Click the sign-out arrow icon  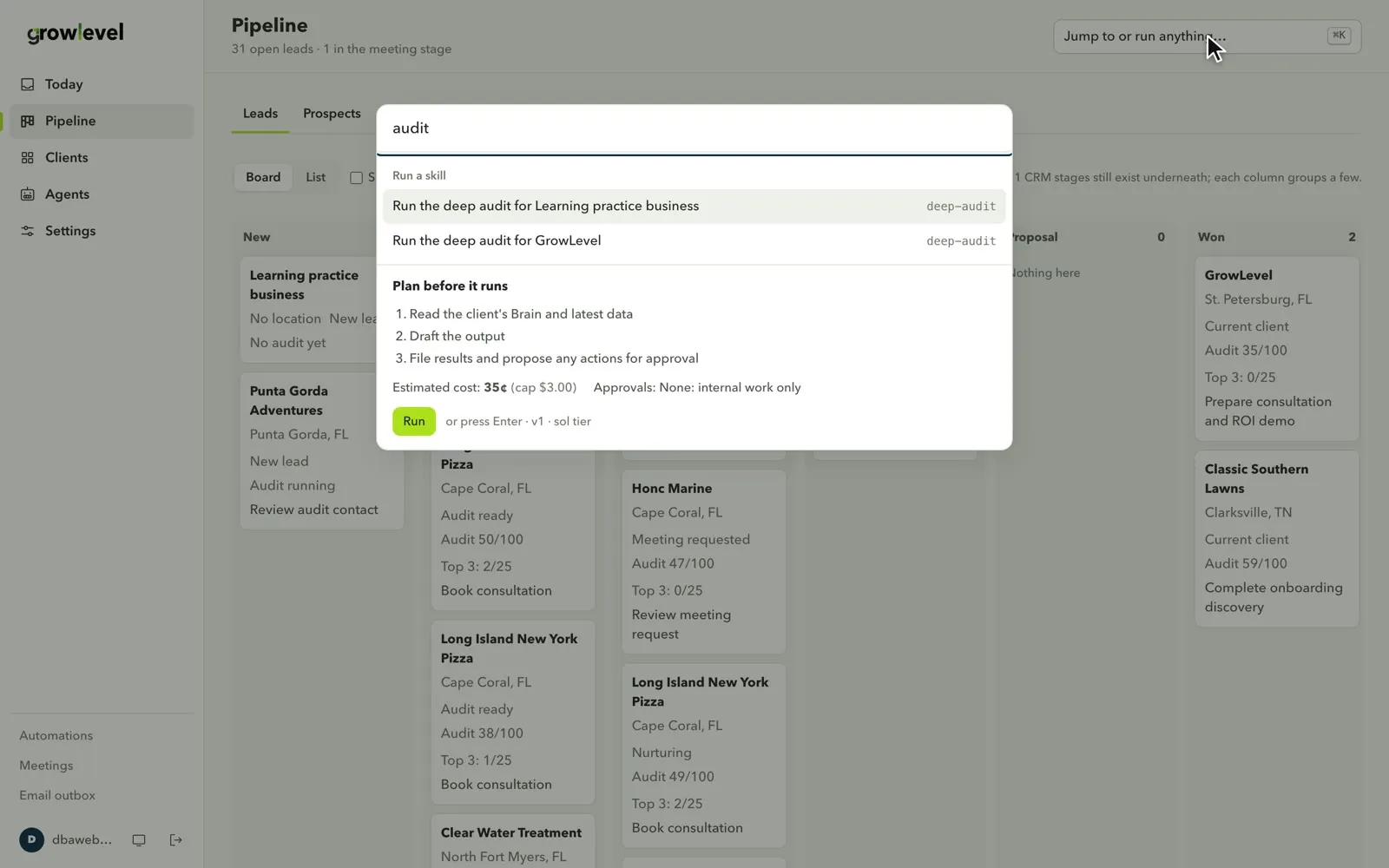(176, 839)
